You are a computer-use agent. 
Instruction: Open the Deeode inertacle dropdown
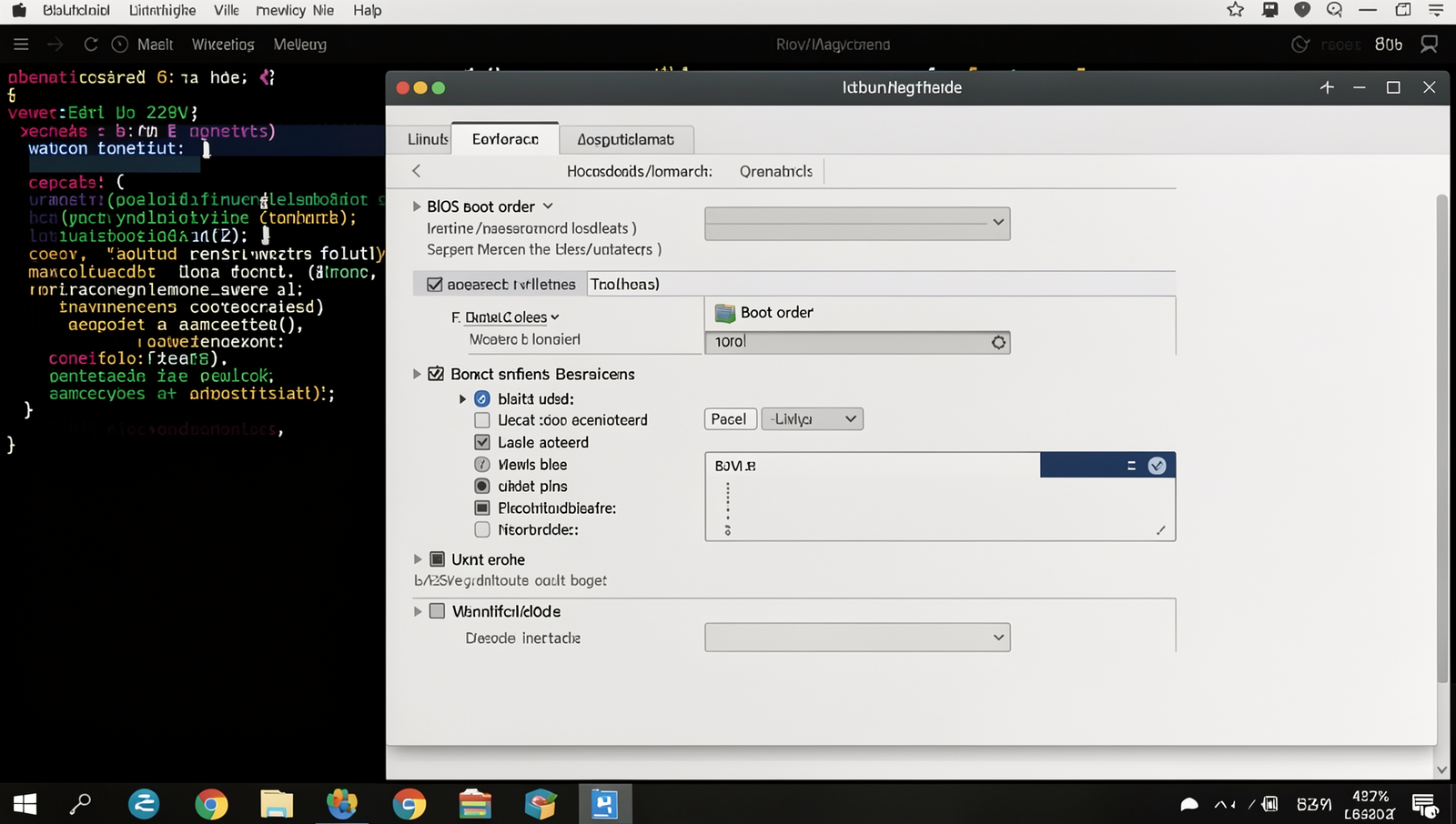pyautogui.click(x=857, y=638)
